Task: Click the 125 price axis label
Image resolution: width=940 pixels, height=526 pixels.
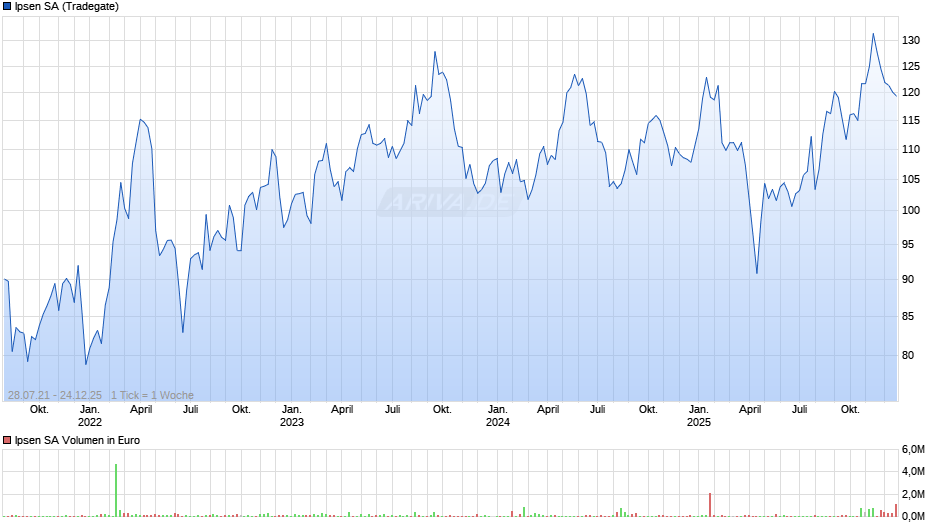Action: (x=911, y=67)
